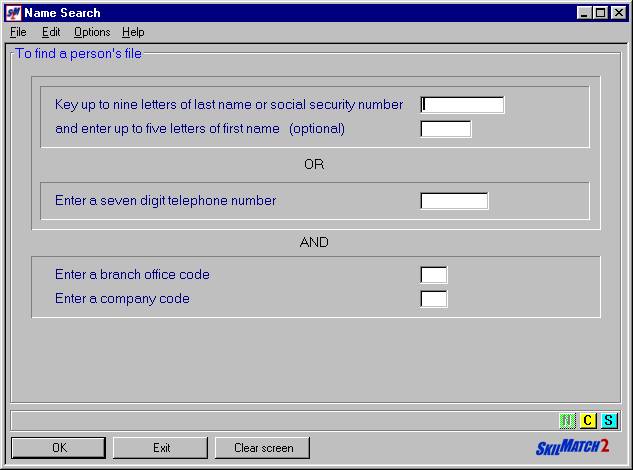
Task: Click the SkilMatch2 logo
Action: point(572,447)
